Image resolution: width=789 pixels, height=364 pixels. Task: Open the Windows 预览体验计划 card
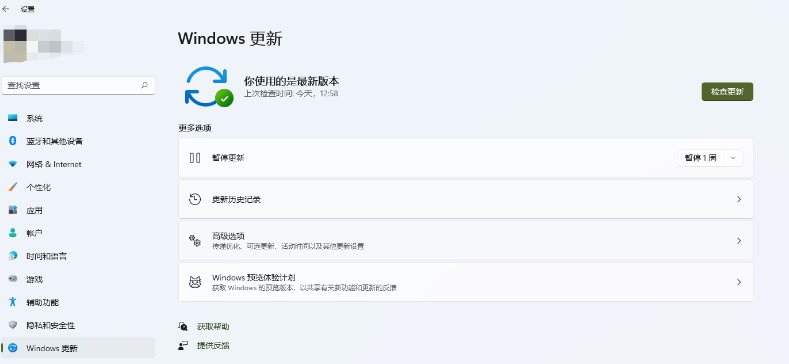[x=466, y=282]
